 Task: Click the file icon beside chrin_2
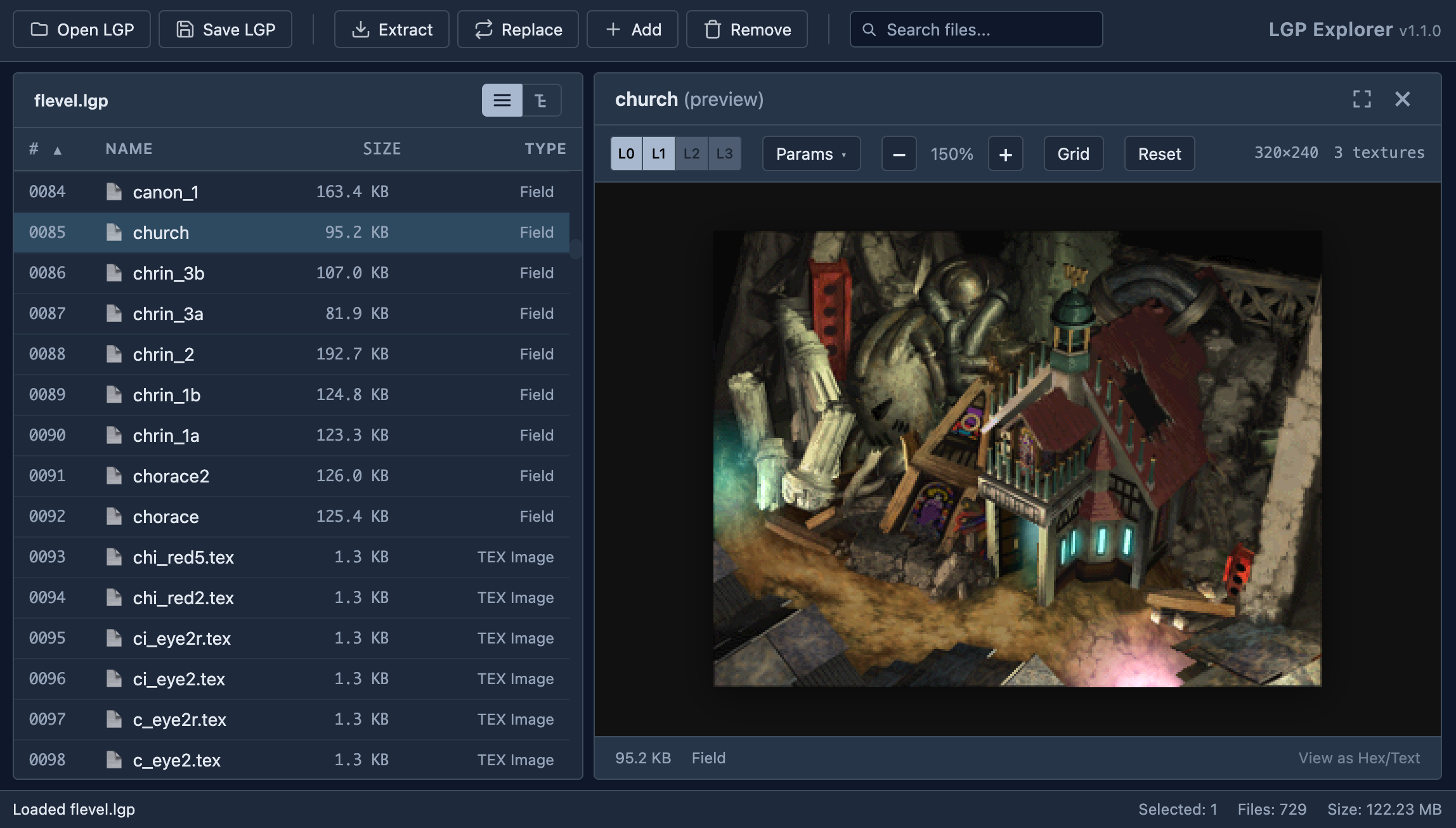(x=114, y=354)
